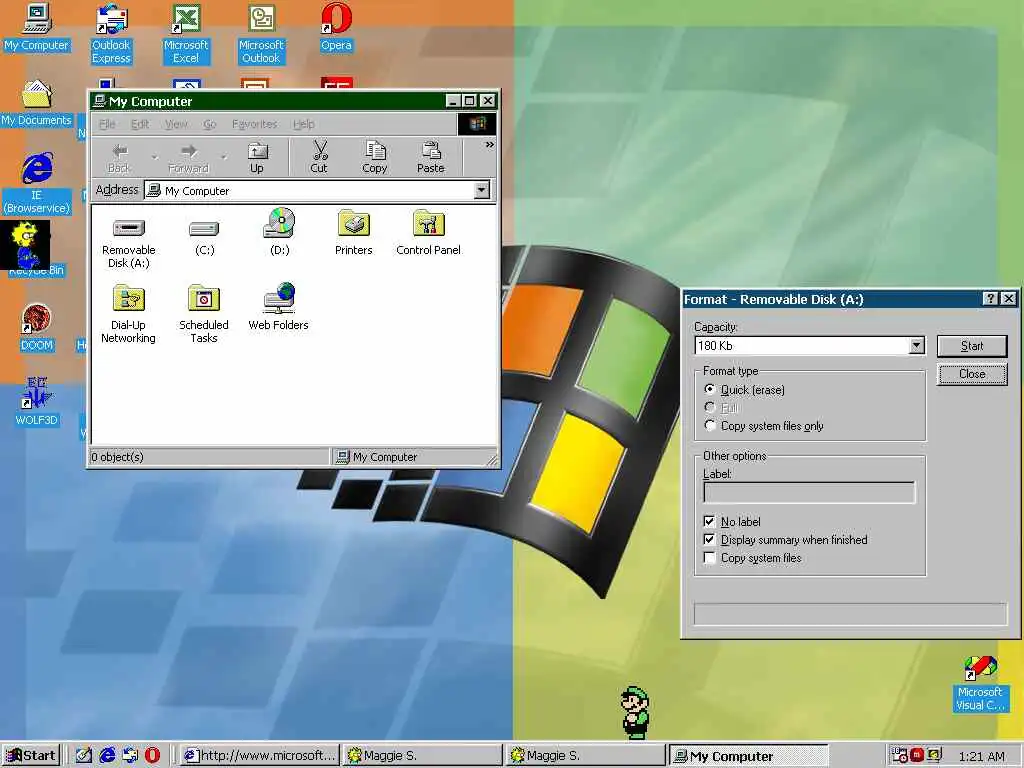Open the Windows Start menu
The height and width of the screenshot is (768, 1024).
tap(31, 756)
